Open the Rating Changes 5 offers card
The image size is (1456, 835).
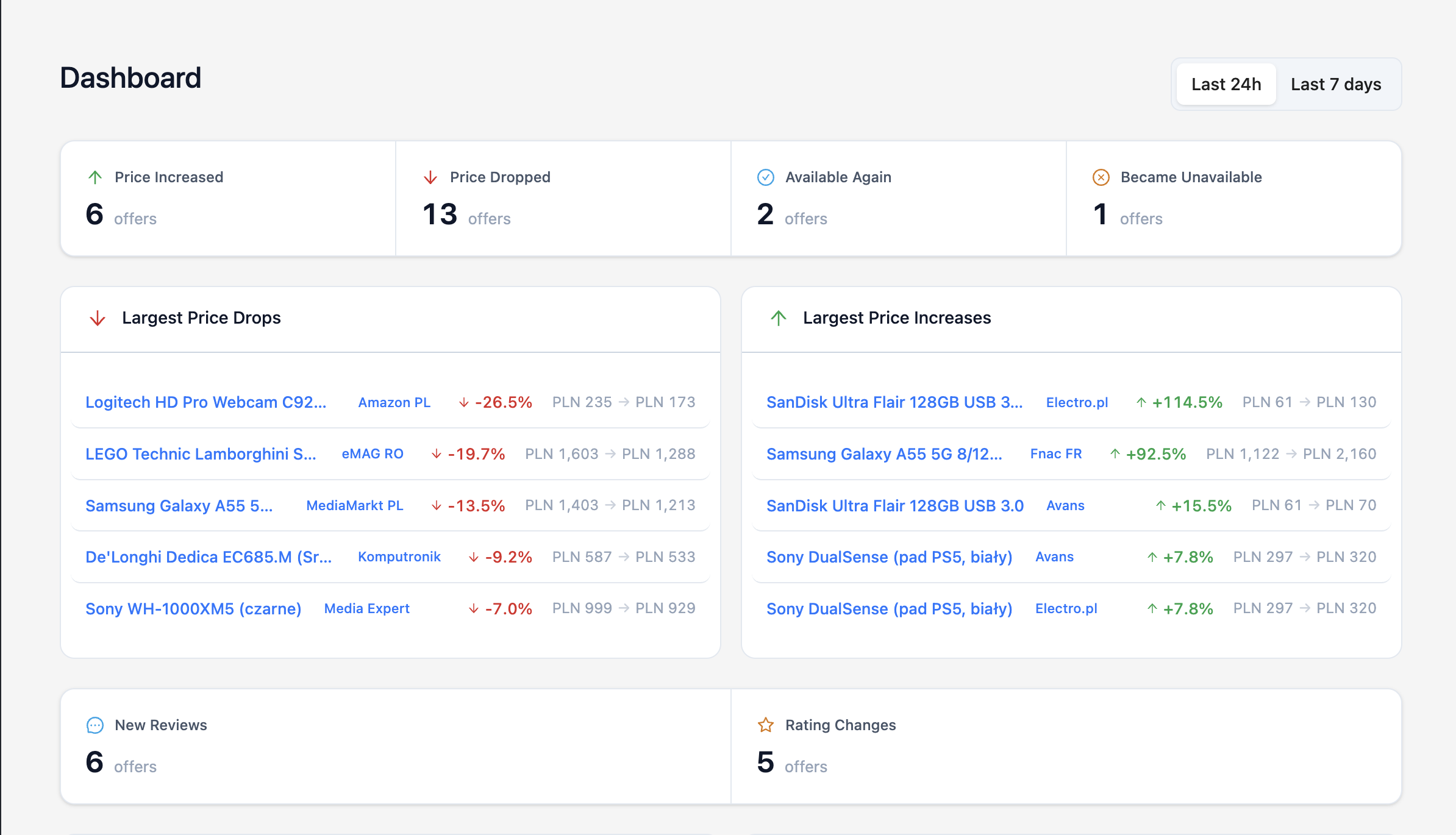(1065, 747)
